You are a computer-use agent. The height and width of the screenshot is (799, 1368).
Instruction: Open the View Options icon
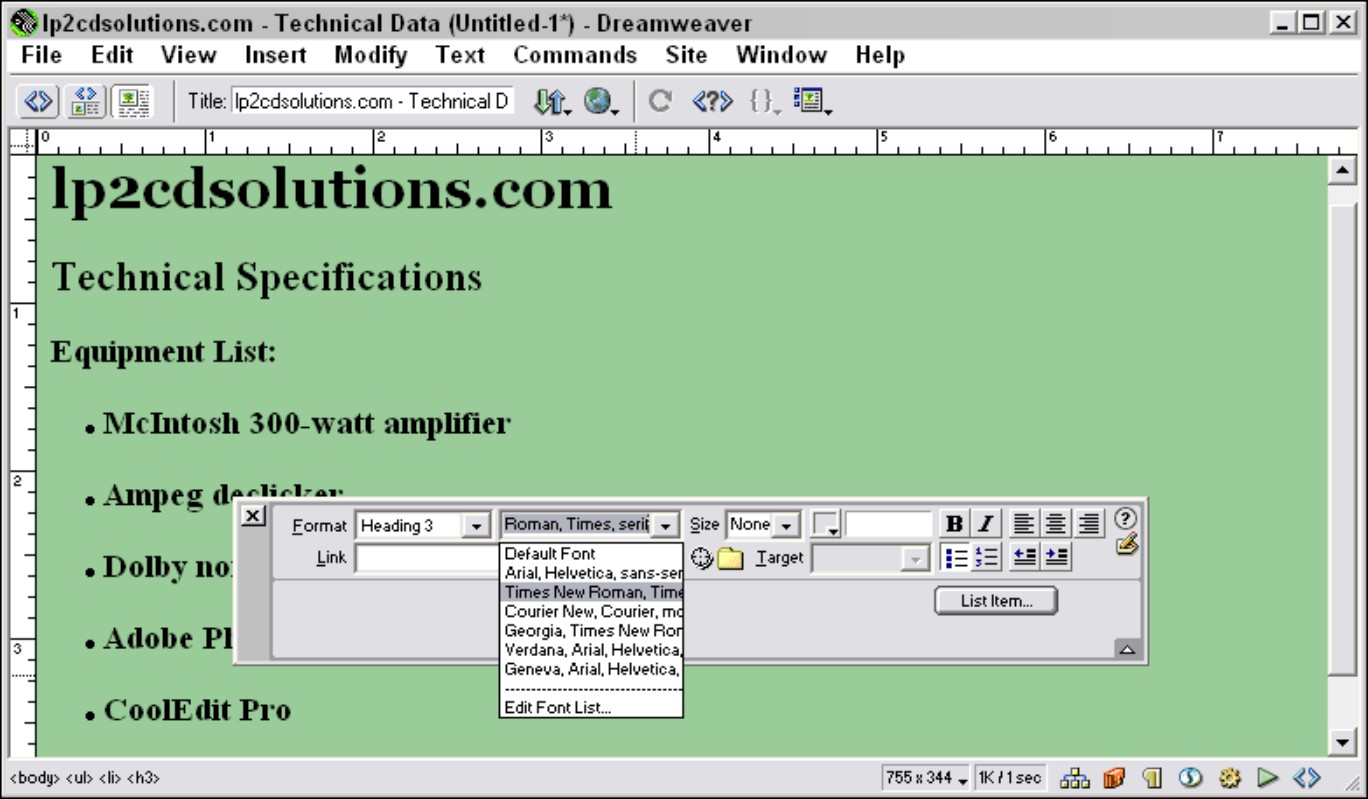click(814, 101)
